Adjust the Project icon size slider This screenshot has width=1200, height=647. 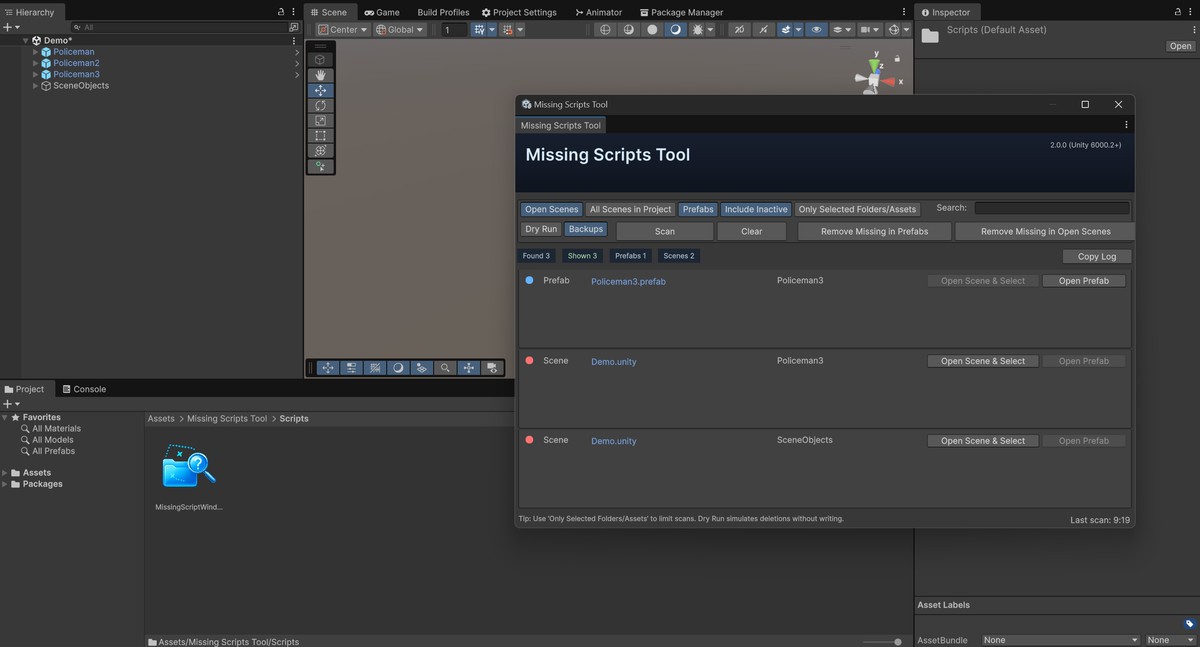click(x=880, y=641)
